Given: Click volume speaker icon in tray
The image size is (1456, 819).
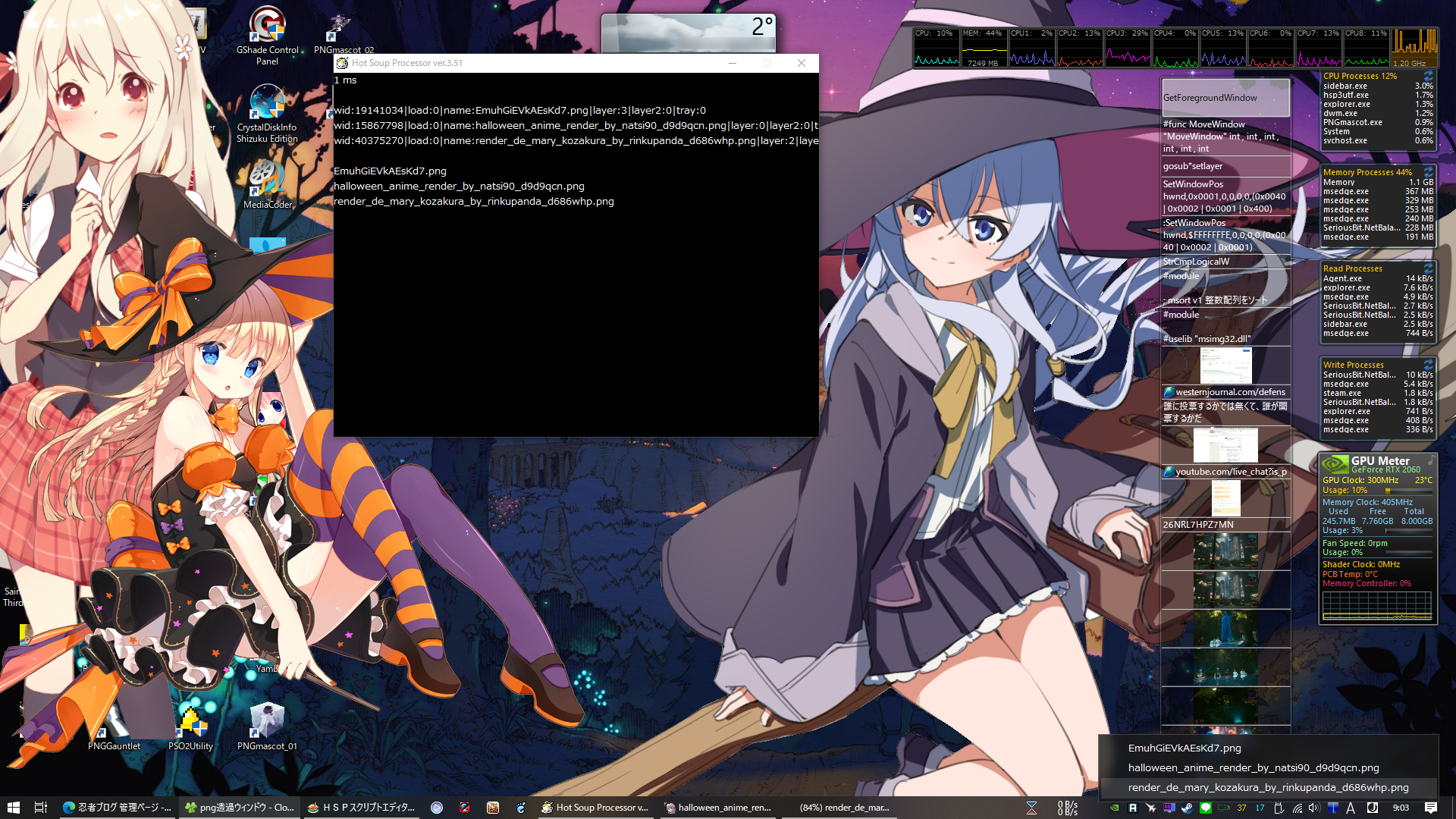Looking at the screenshot, I should 1314,808.
